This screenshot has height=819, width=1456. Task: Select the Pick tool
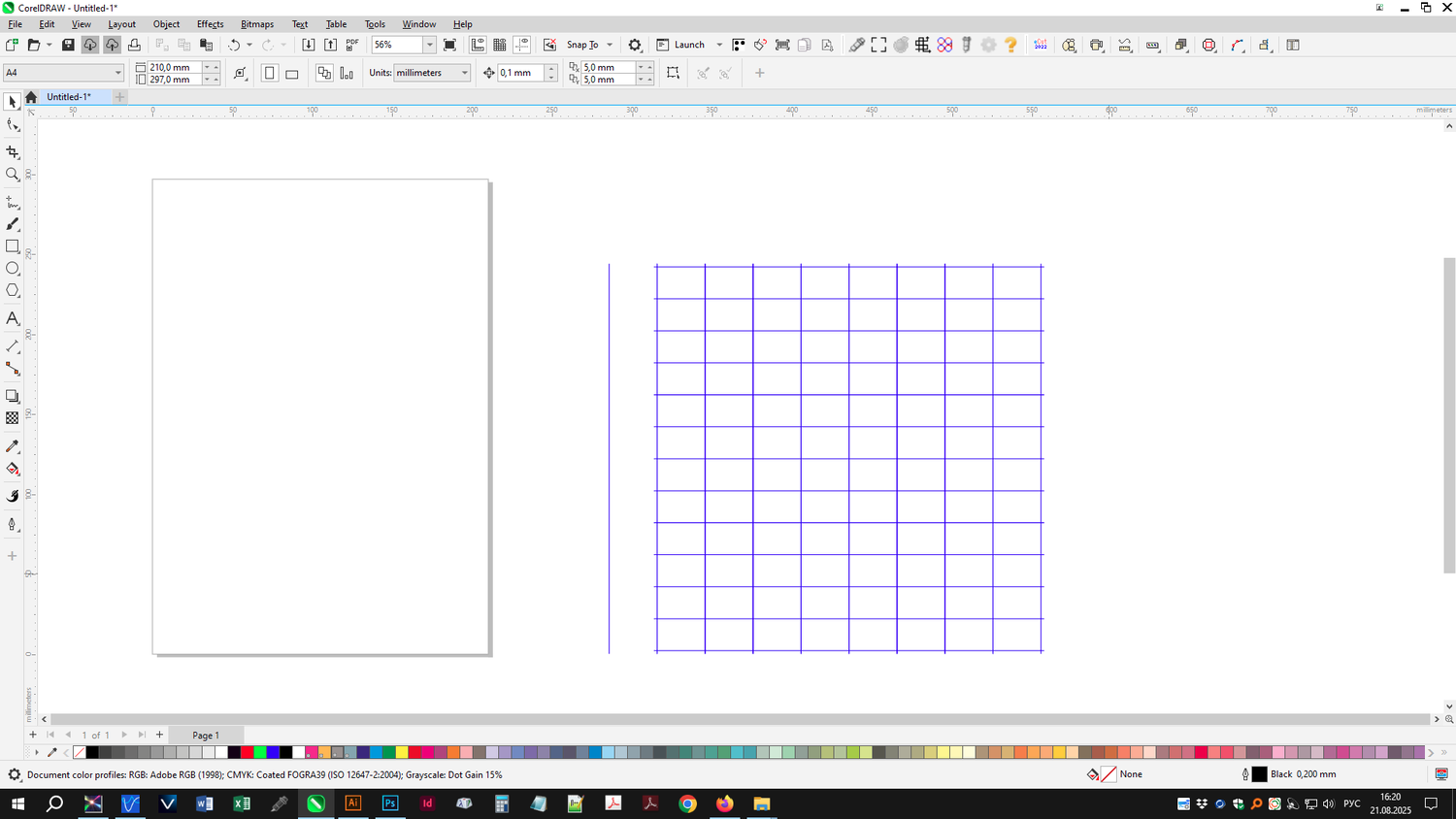click(13, 102)
